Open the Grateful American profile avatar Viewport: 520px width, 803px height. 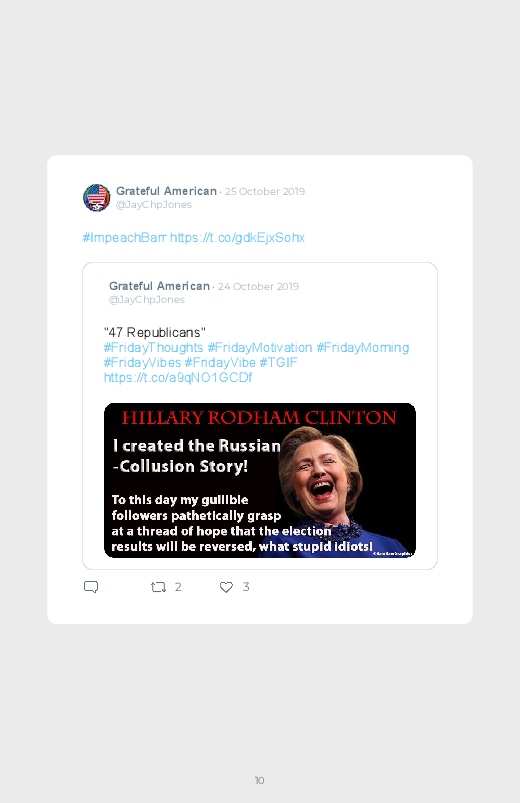(96, 198)
